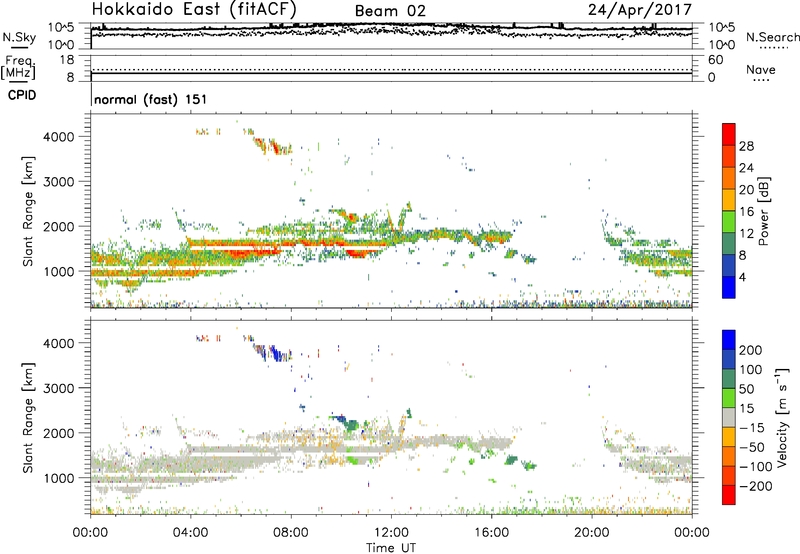800x554 pixels.
Task: Click the Power [dB] color bar label
Action: pos(763,211)
